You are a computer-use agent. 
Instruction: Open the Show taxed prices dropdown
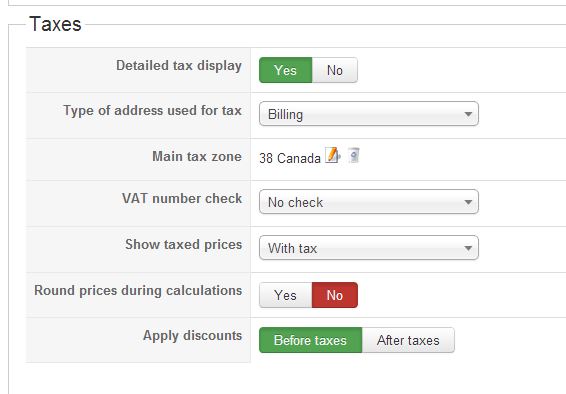(369, 248)
